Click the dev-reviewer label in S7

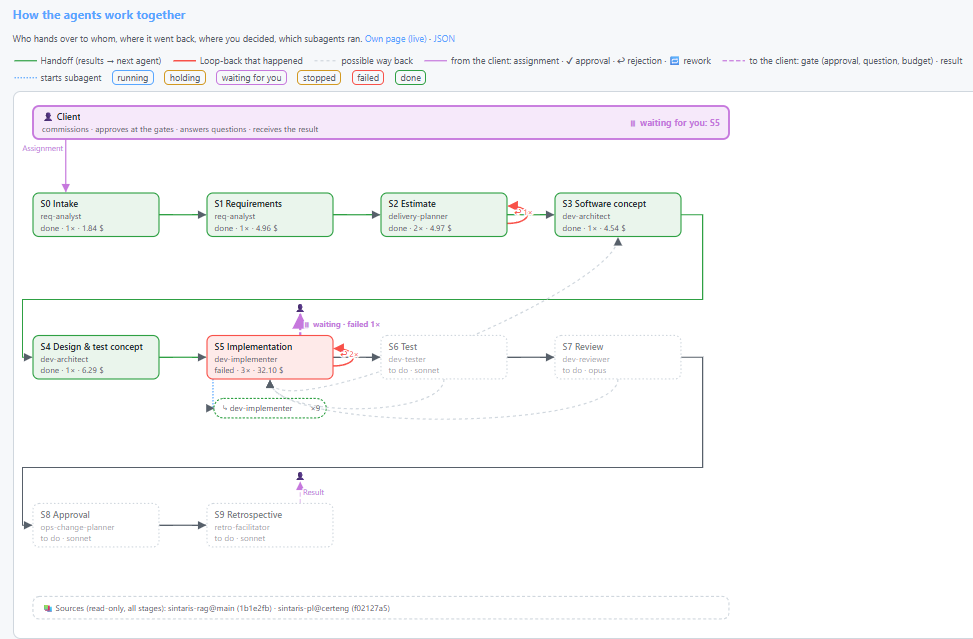click(x=586, y=359)
